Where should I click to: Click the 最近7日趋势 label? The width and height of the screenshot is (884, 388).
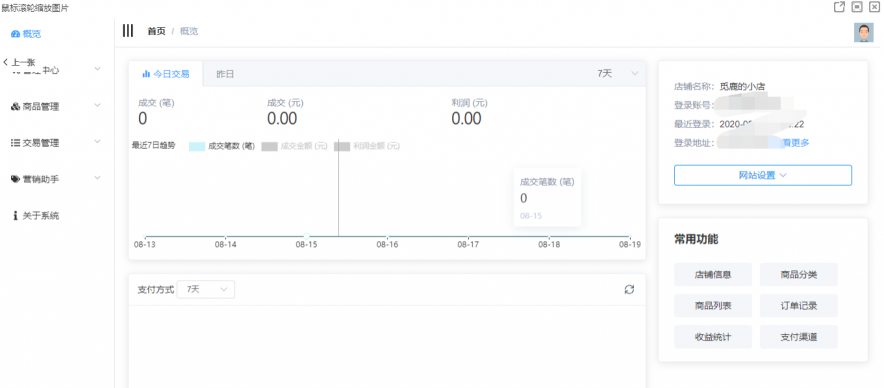tap(153, 146)
